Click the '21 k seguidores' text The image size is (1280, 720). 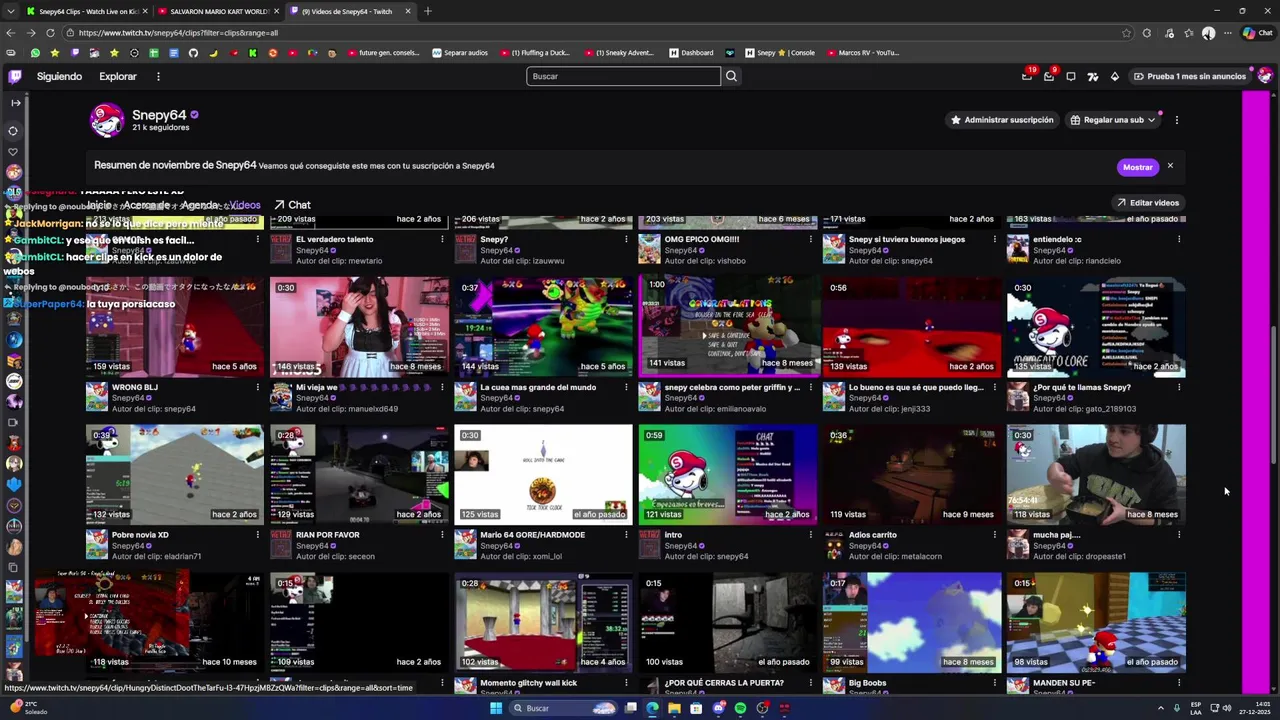[160, 128]
